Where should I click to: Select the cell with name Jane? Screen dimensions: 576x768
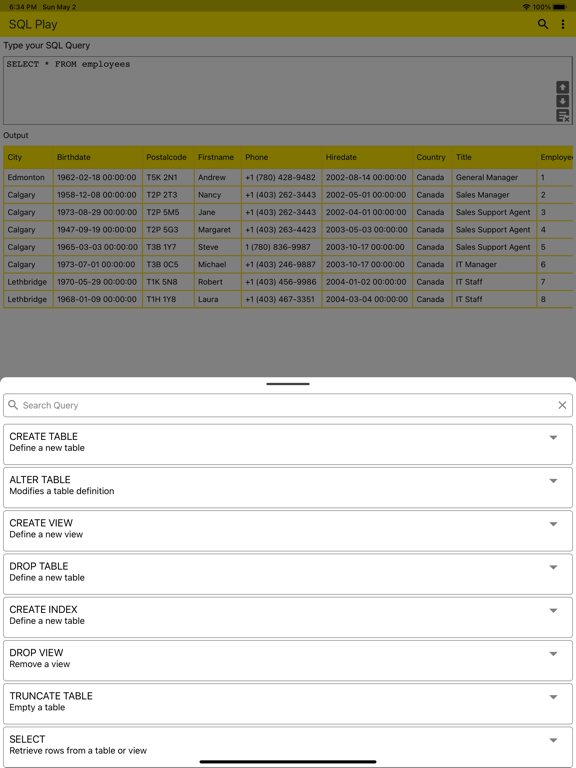(x=217, y=212)
